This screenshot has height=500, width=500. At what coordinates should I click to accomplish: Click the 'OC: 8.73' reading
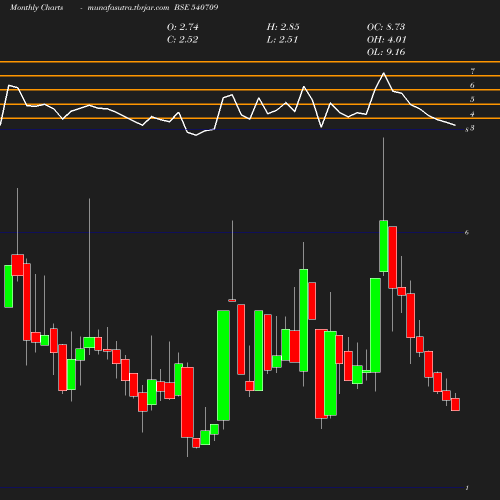click(x=386, y=27)
